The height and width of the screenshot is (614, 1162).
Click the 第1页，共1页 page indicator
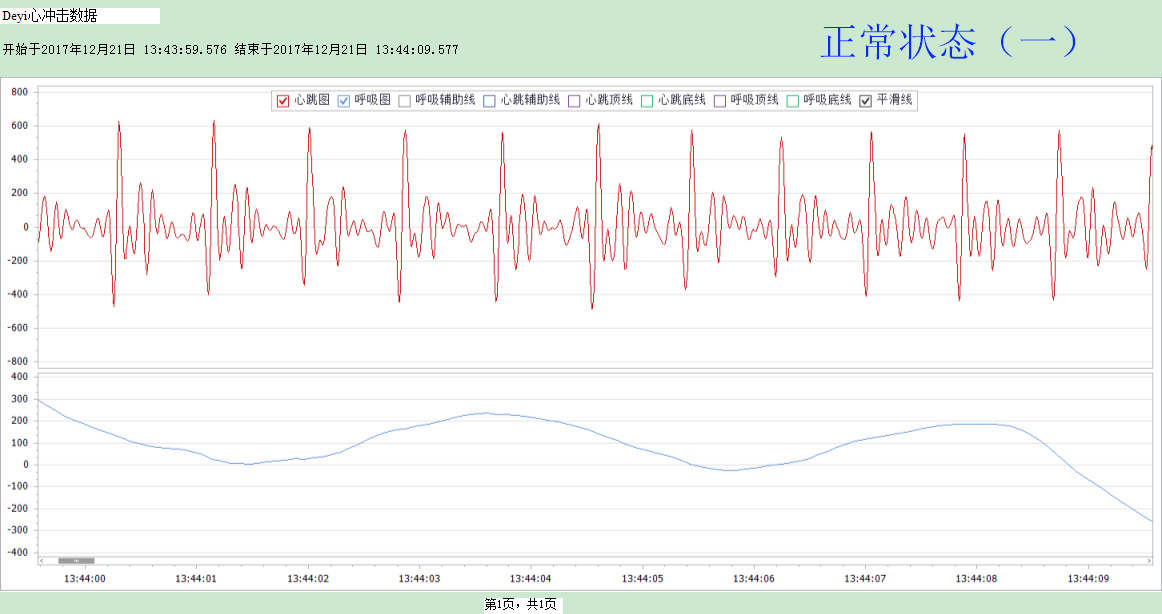521,604
